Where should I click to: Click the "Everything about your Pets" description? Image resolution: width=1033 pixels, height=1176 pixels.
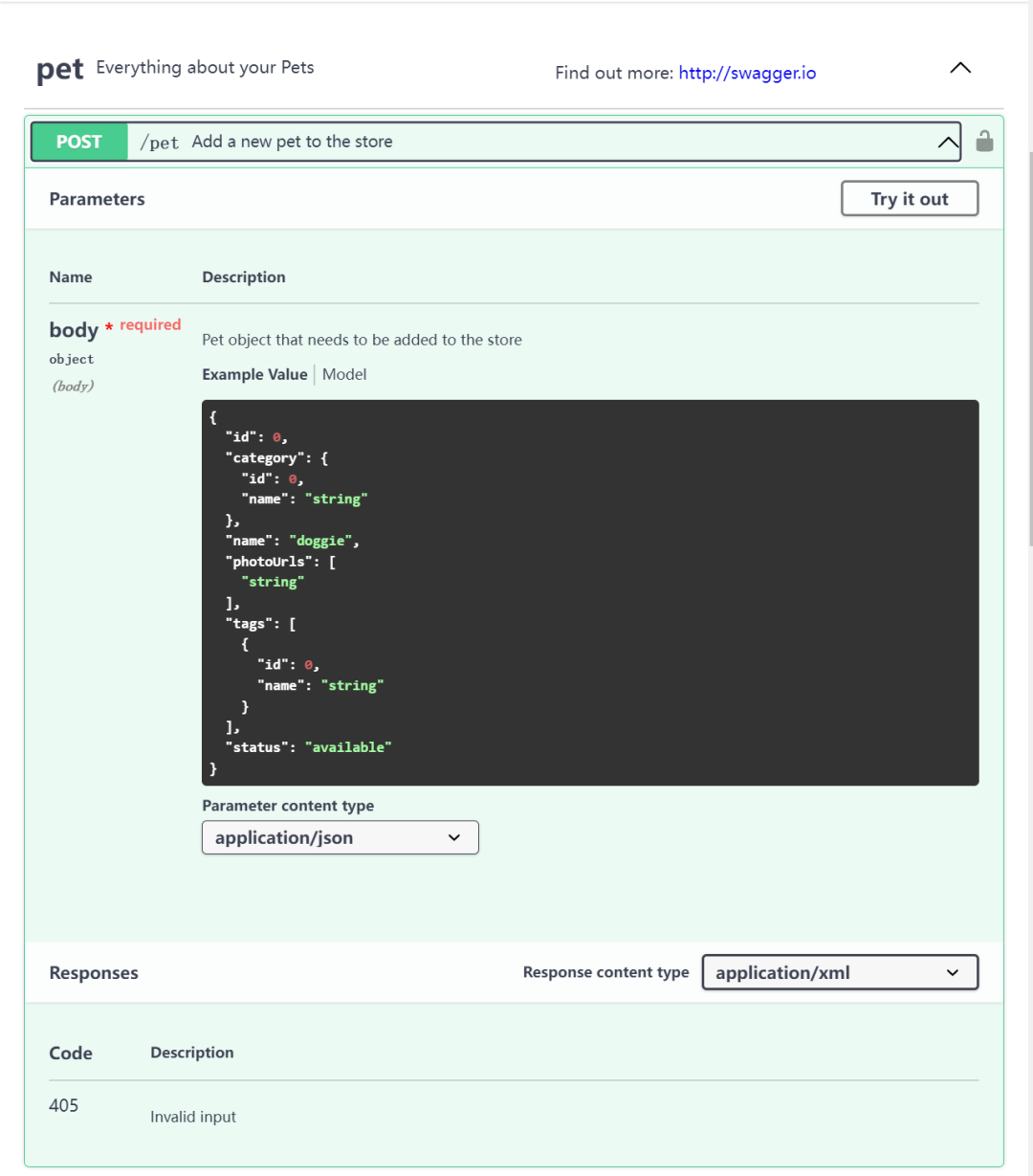pos(205,67)
